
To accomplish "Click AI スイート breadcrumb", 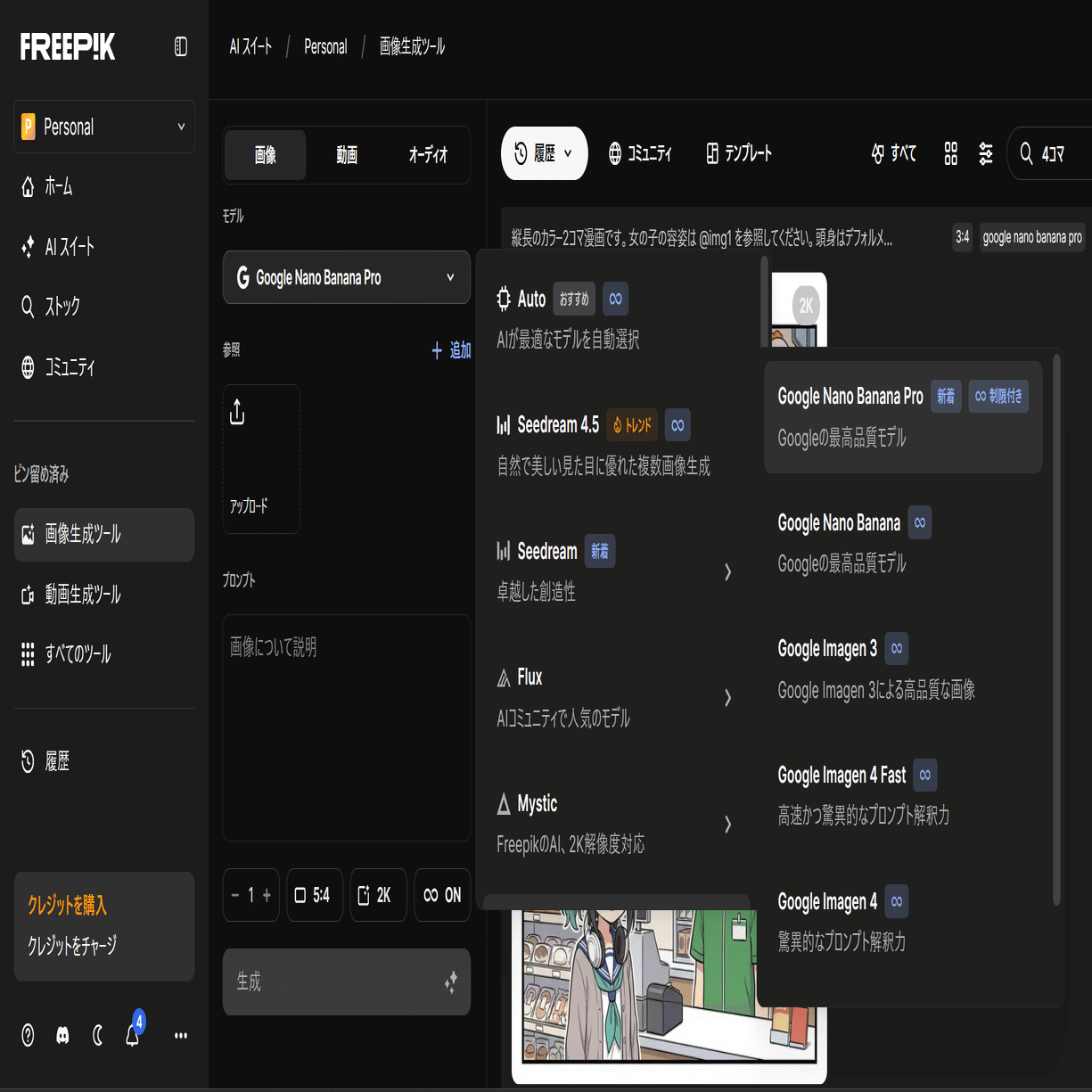I will click(x=250, y=46).
